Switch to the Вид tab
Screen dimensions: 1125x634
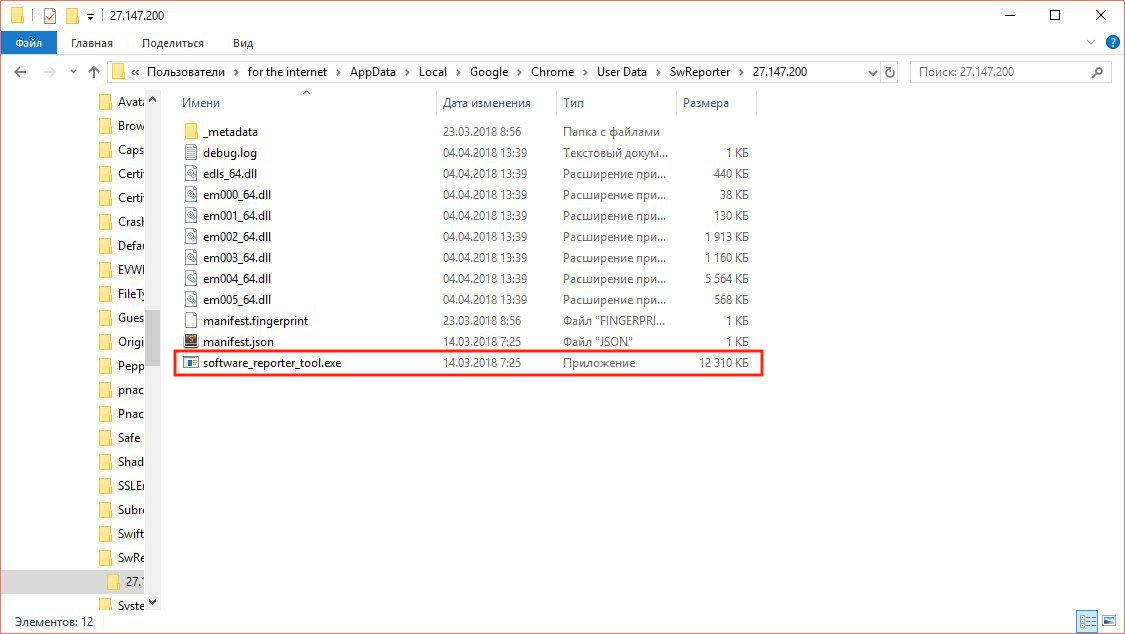[x=243, y=43]
